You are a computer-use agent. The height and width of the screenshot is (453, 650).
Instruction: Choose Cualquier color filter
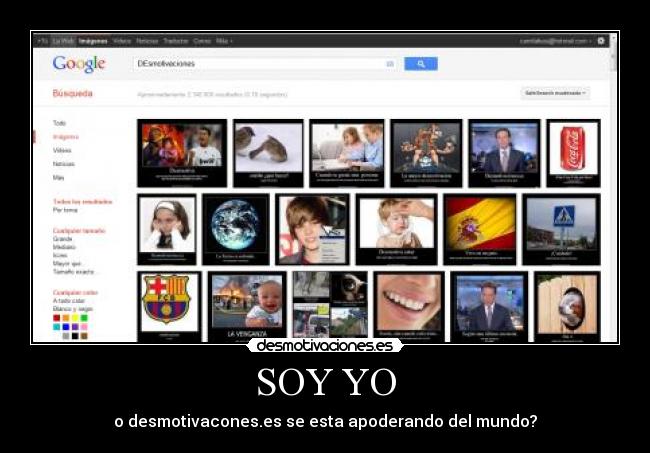[x=75, y=293]
